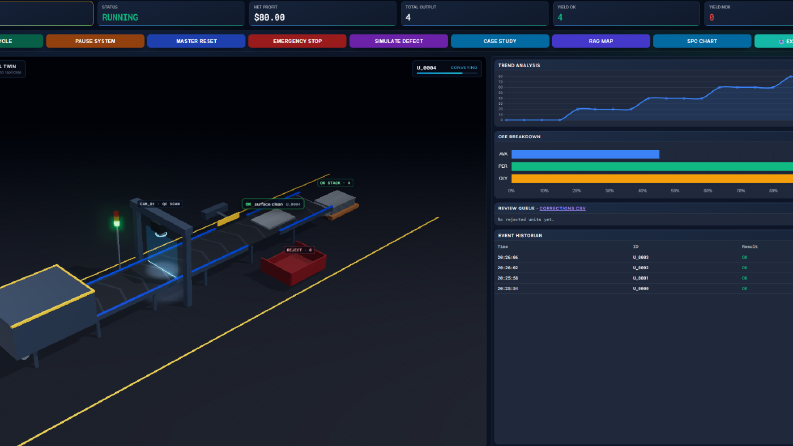Viewport: 793px width, 446px height.
Task: Click the Yield NOK value 0
Action: [712, 18]
